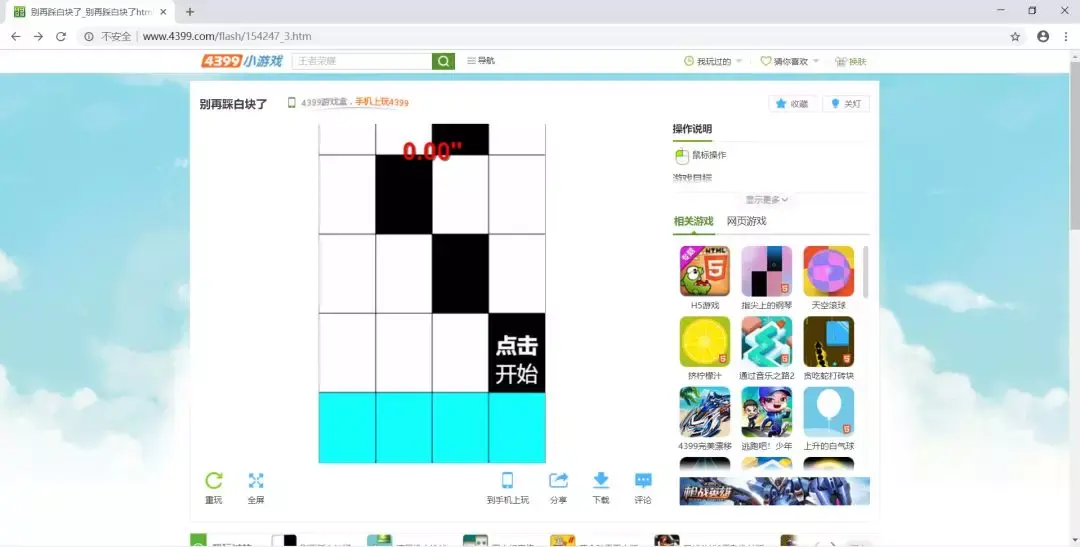Open the 导航 navigation menu

[x=481, y=61]
